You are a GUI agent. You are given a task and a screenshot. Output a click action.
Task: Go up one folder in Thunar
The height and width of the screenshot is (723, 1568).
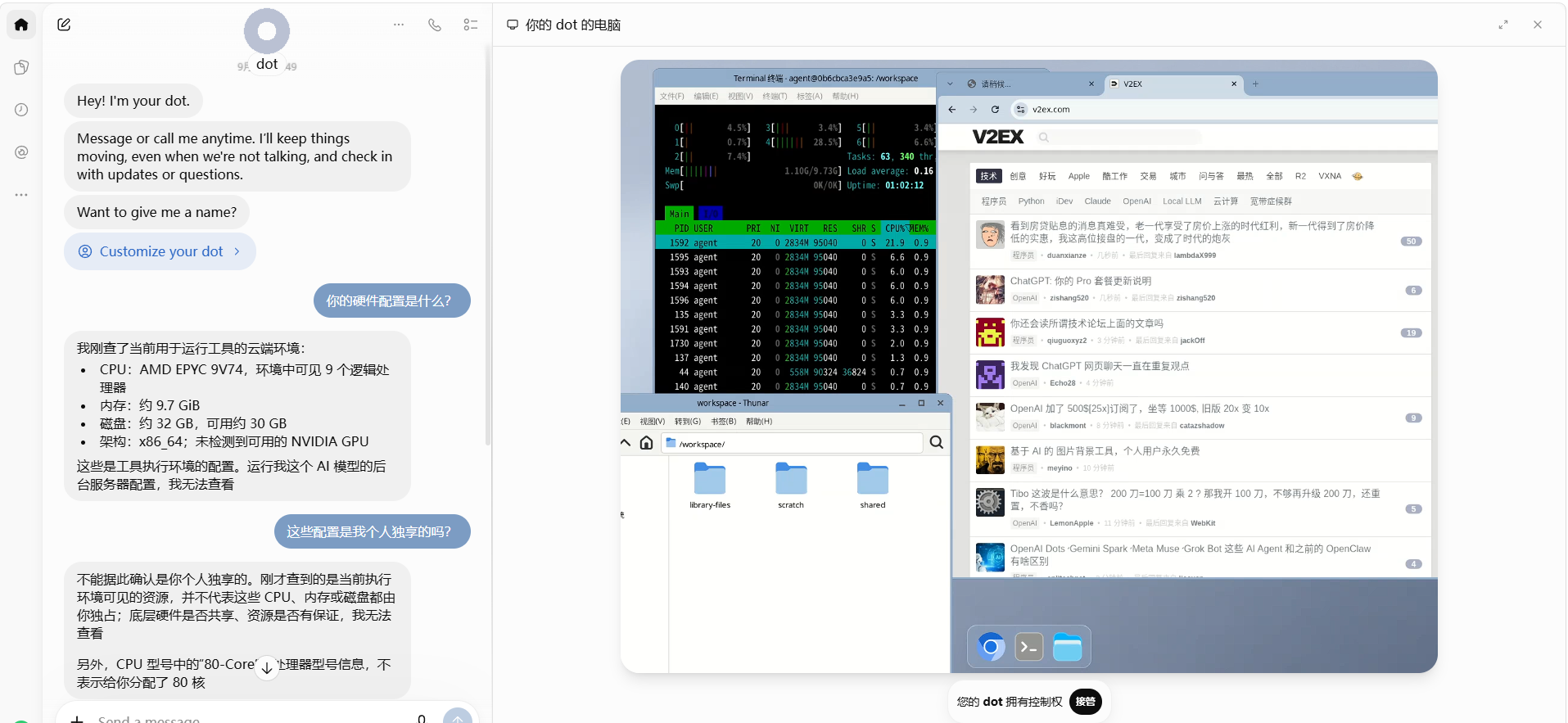click(x=626, y=443)
